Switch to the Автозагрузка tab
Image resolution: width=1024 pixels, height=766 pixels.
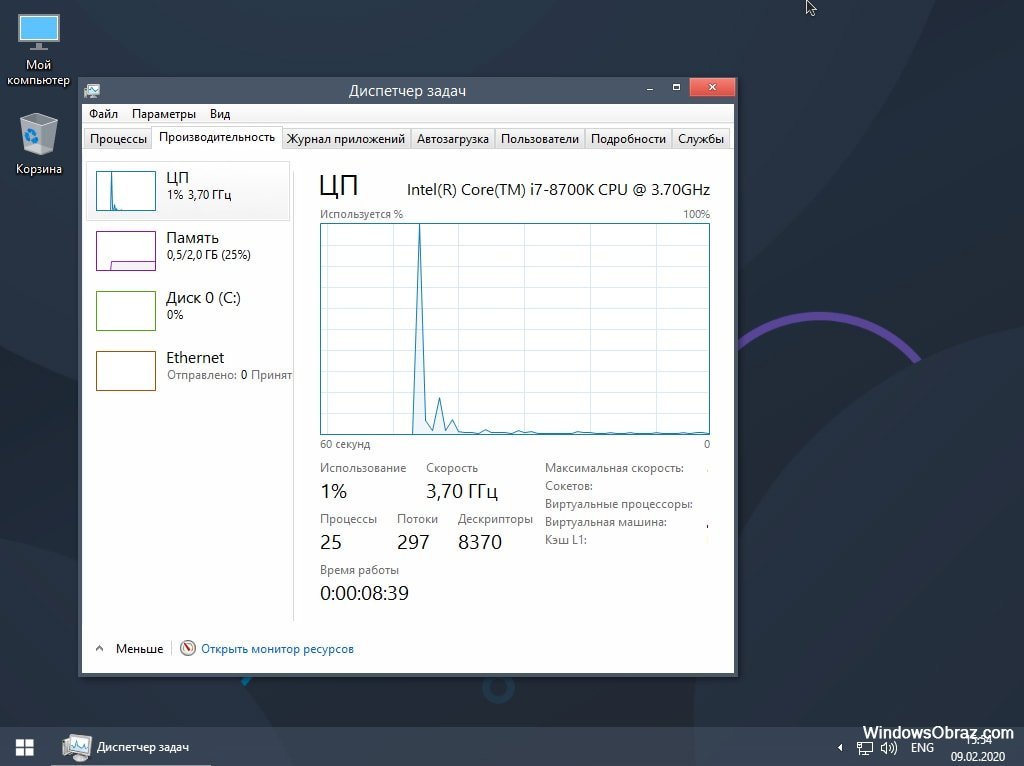(453, 138)
